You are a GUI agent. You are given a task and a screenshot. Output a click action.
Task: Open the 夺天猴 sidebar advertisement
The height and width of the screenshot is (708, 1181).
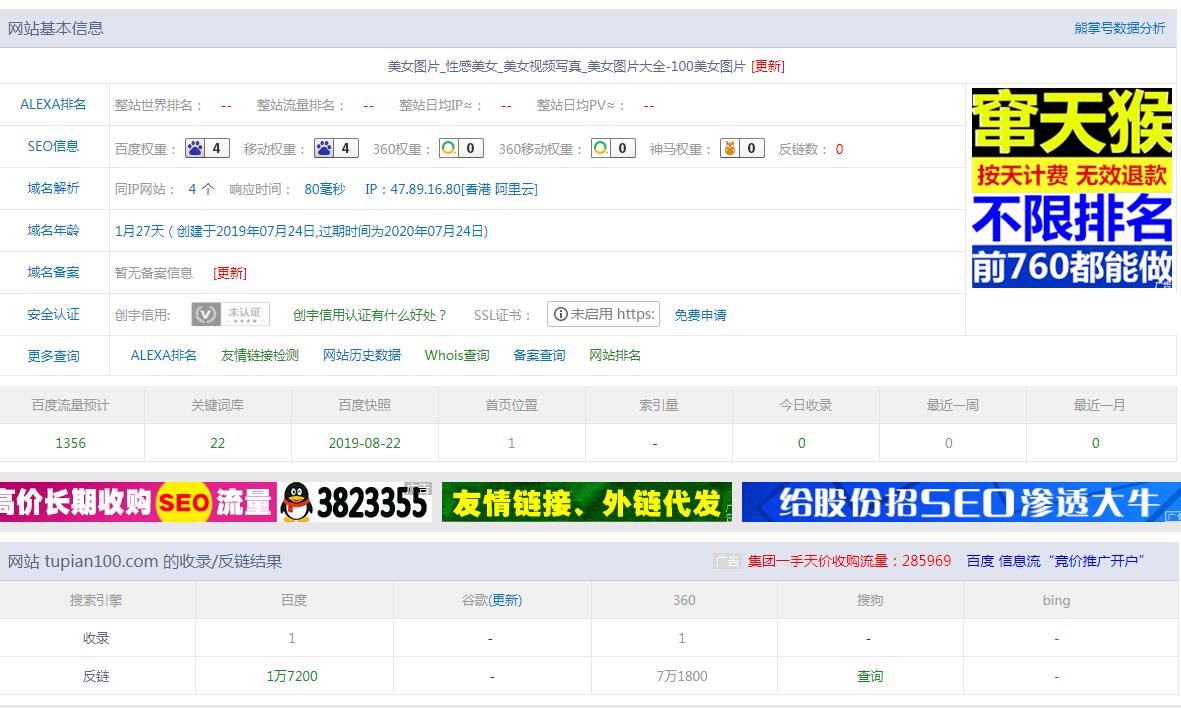pyautogui.click(x=1072, y=188)
